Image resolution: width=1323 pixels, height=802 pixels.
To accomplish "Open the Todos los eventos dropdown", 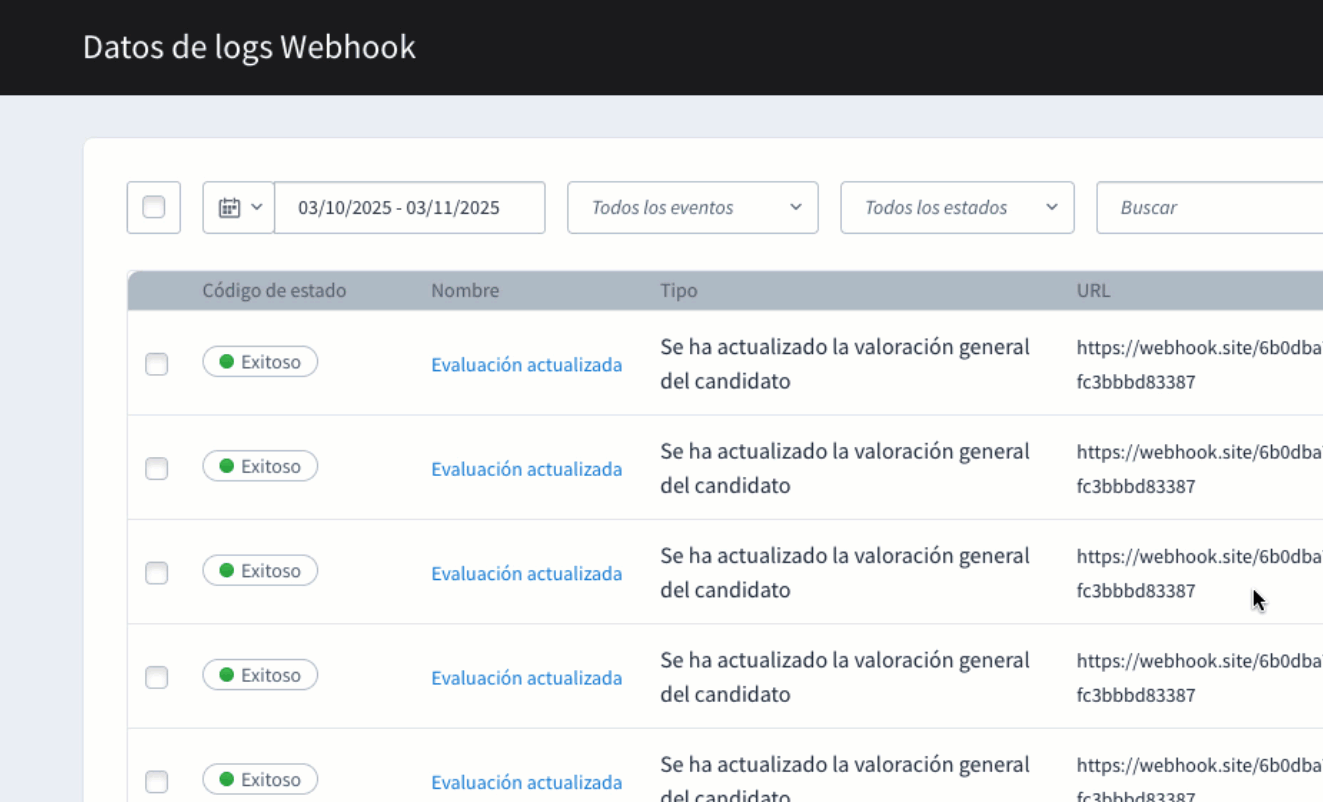I will tap(692, 207).
